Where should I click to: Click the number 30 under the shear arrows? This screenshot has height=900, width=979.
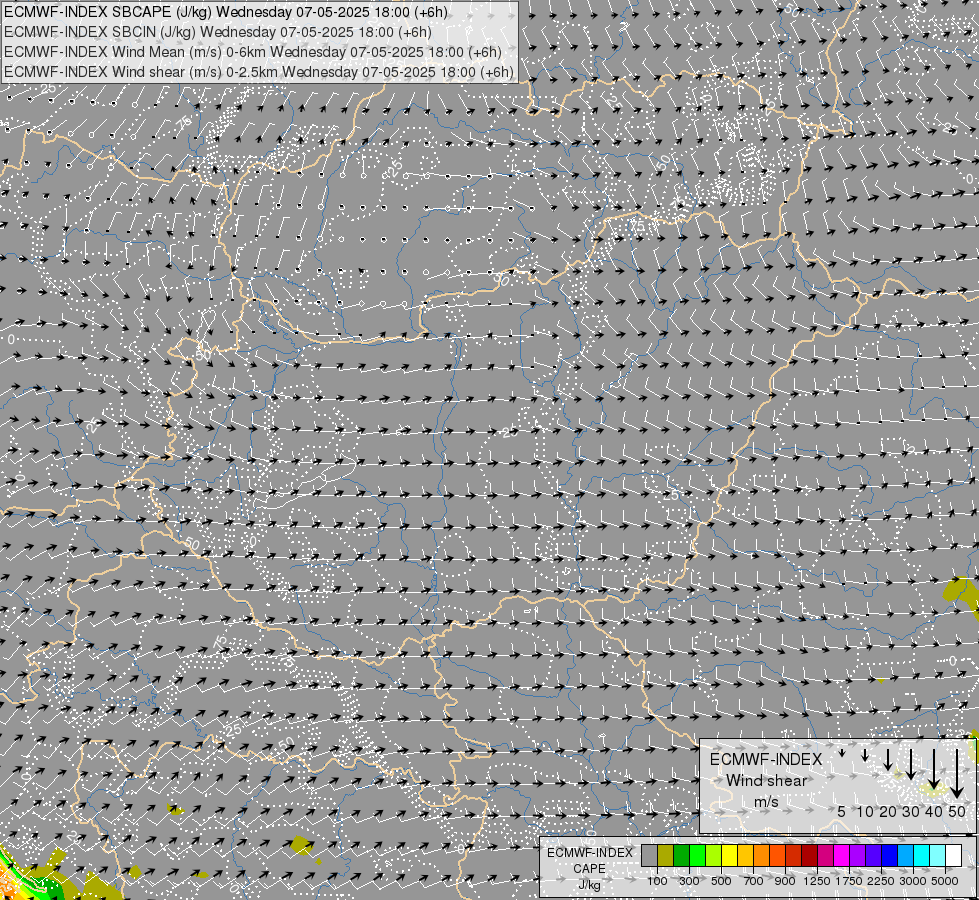[x=911, y=811]
